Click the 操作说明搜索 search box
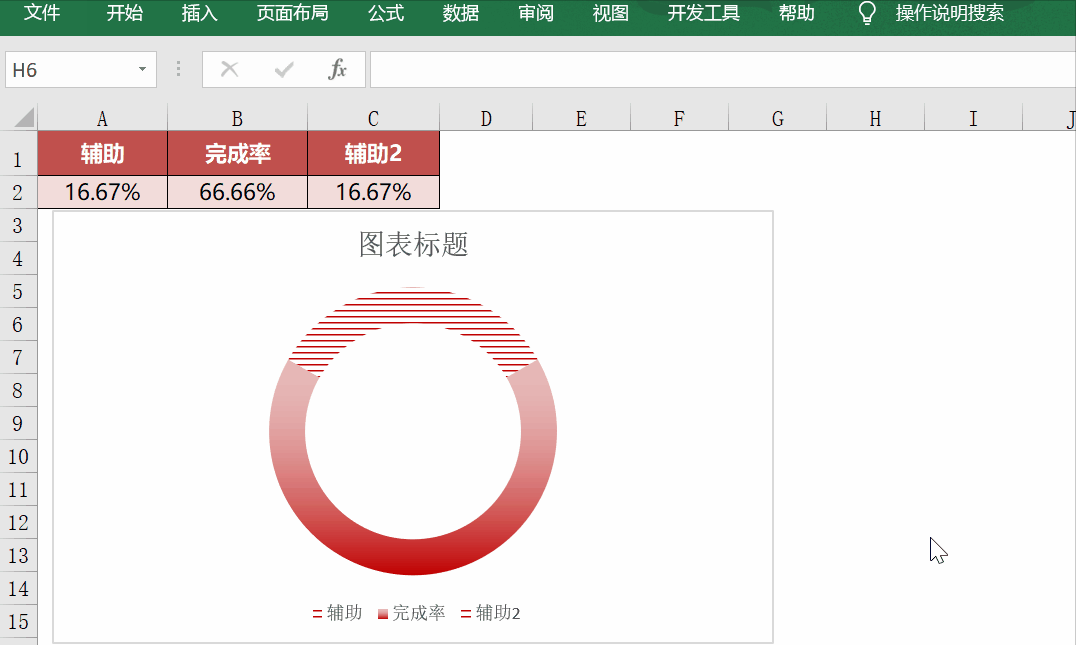 (x=950, y=13)
